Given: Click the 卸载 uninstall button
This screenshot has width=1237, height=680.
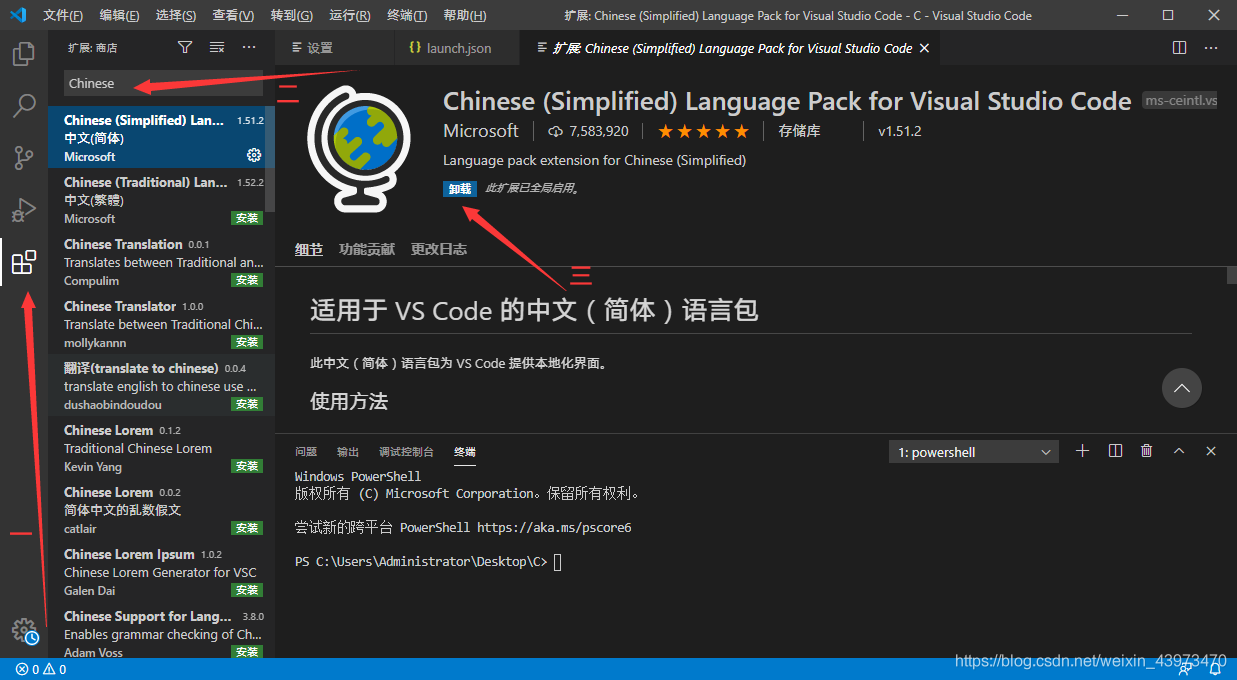Looking at the screenshot, I should 460,188.
